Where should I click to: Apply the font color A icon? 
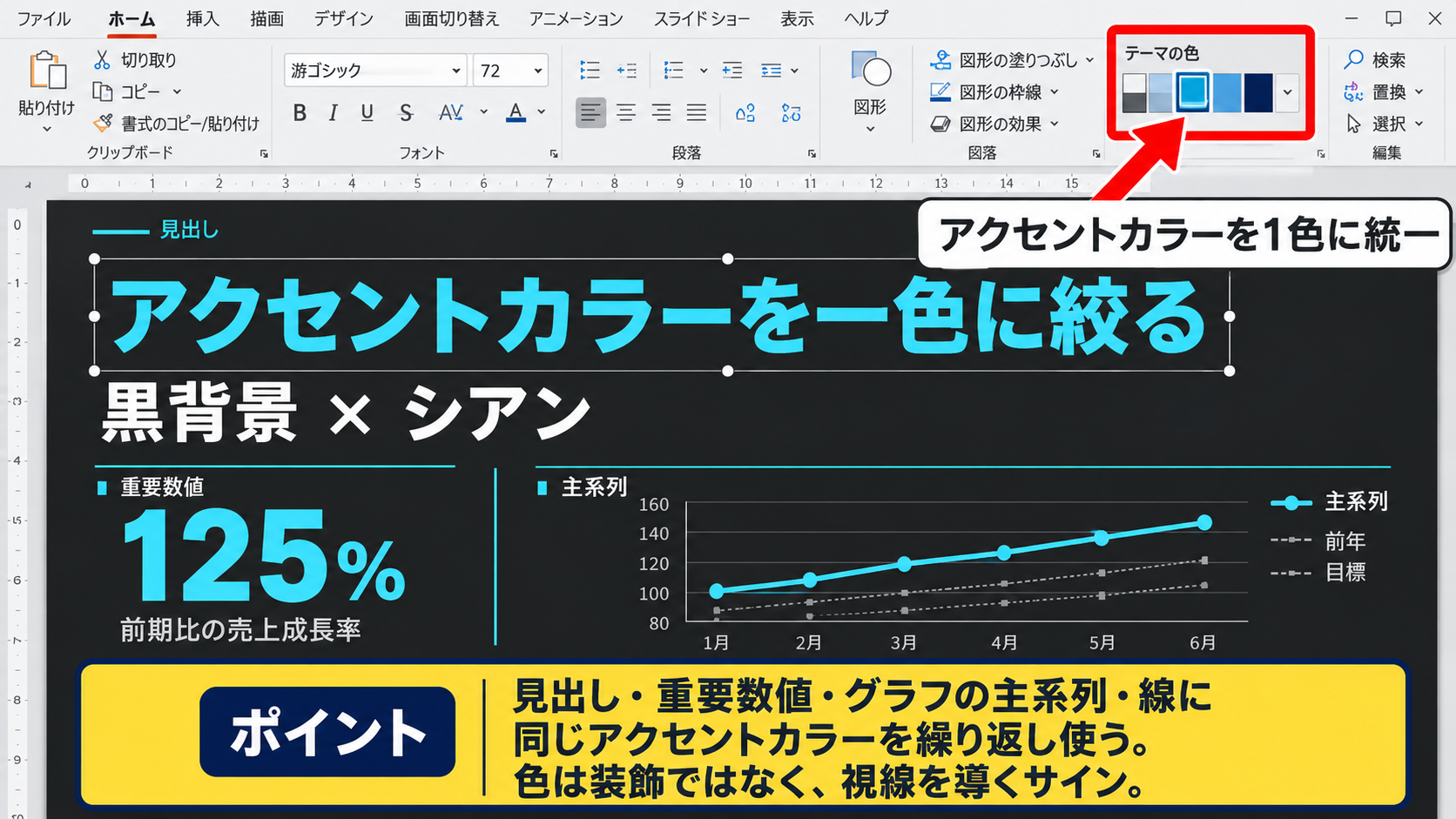(516, 112)
